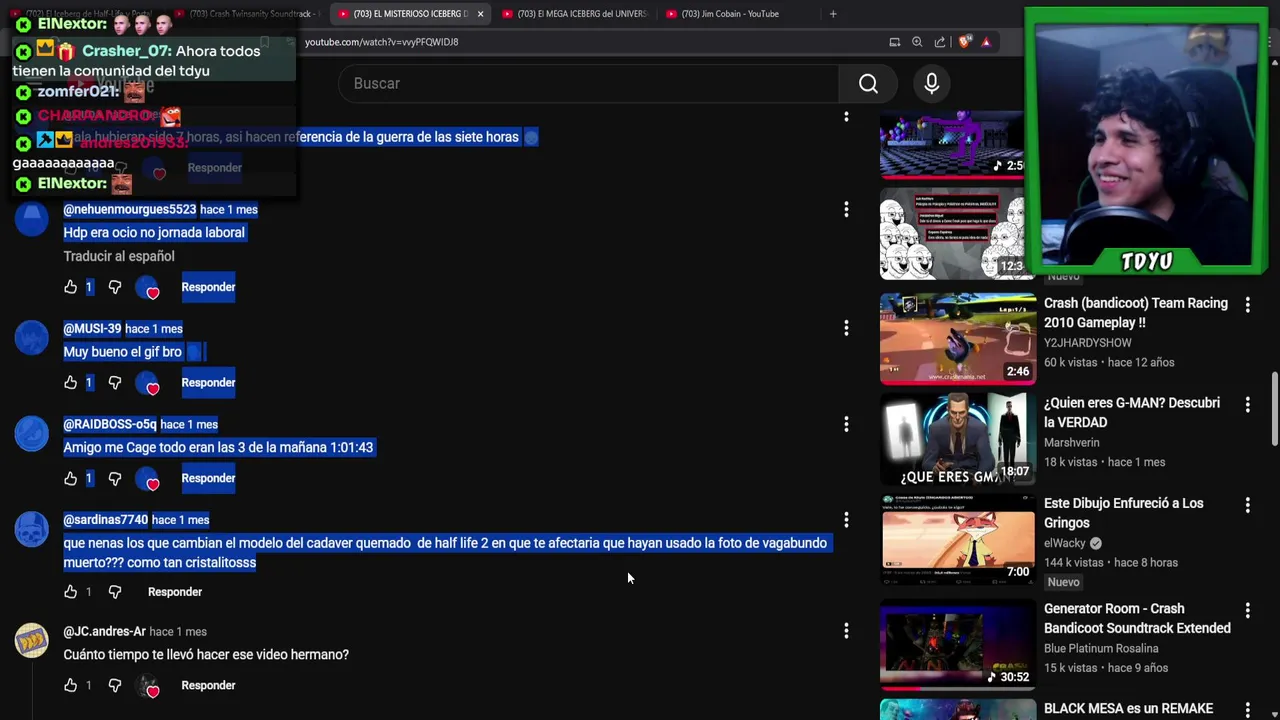
Task: Open options menu for @nehuenmourgues5523 comment
Action: [x=846, y=209]
